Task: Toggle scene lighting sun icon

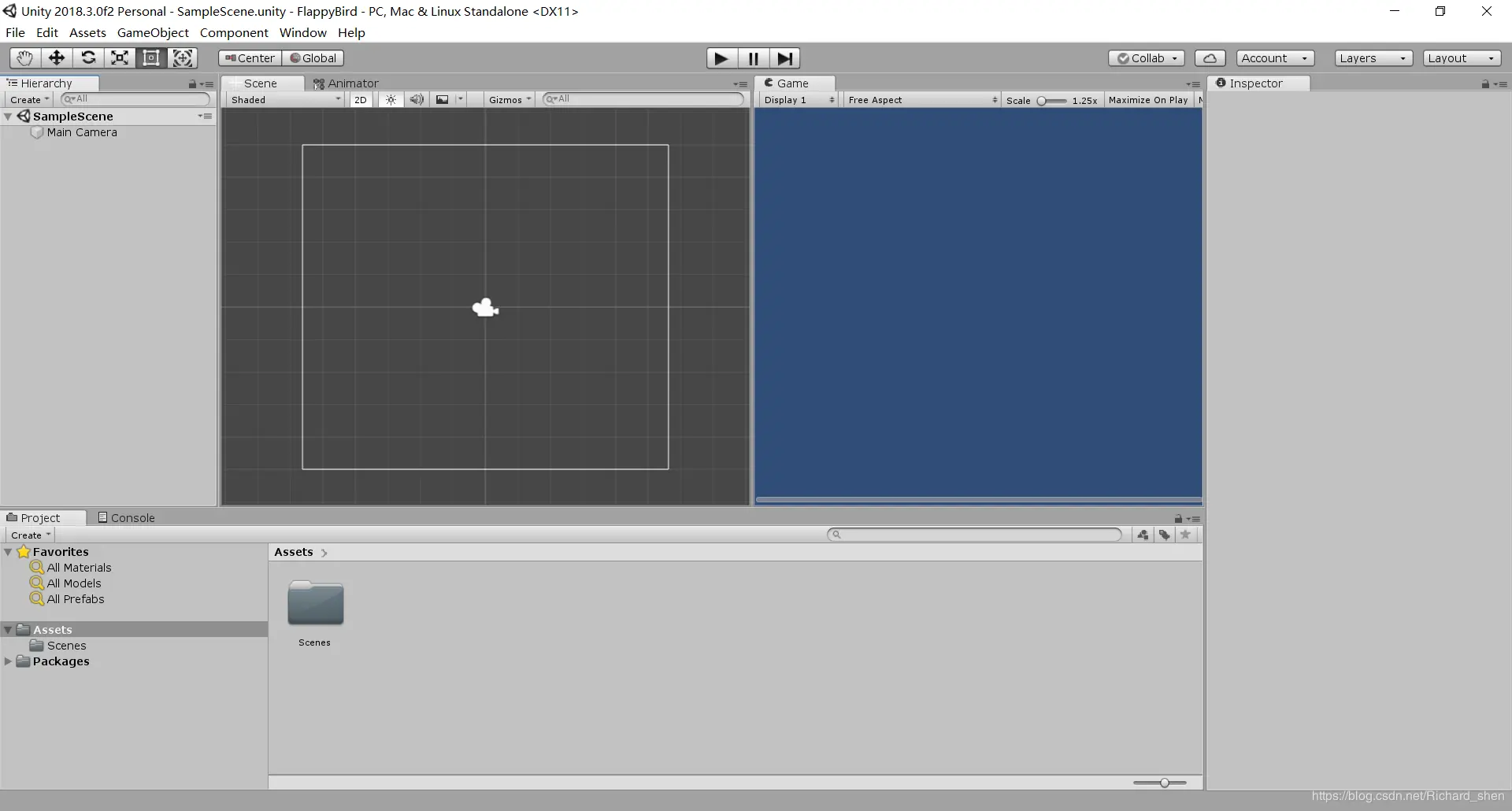Action: click(x=391, y=100)
